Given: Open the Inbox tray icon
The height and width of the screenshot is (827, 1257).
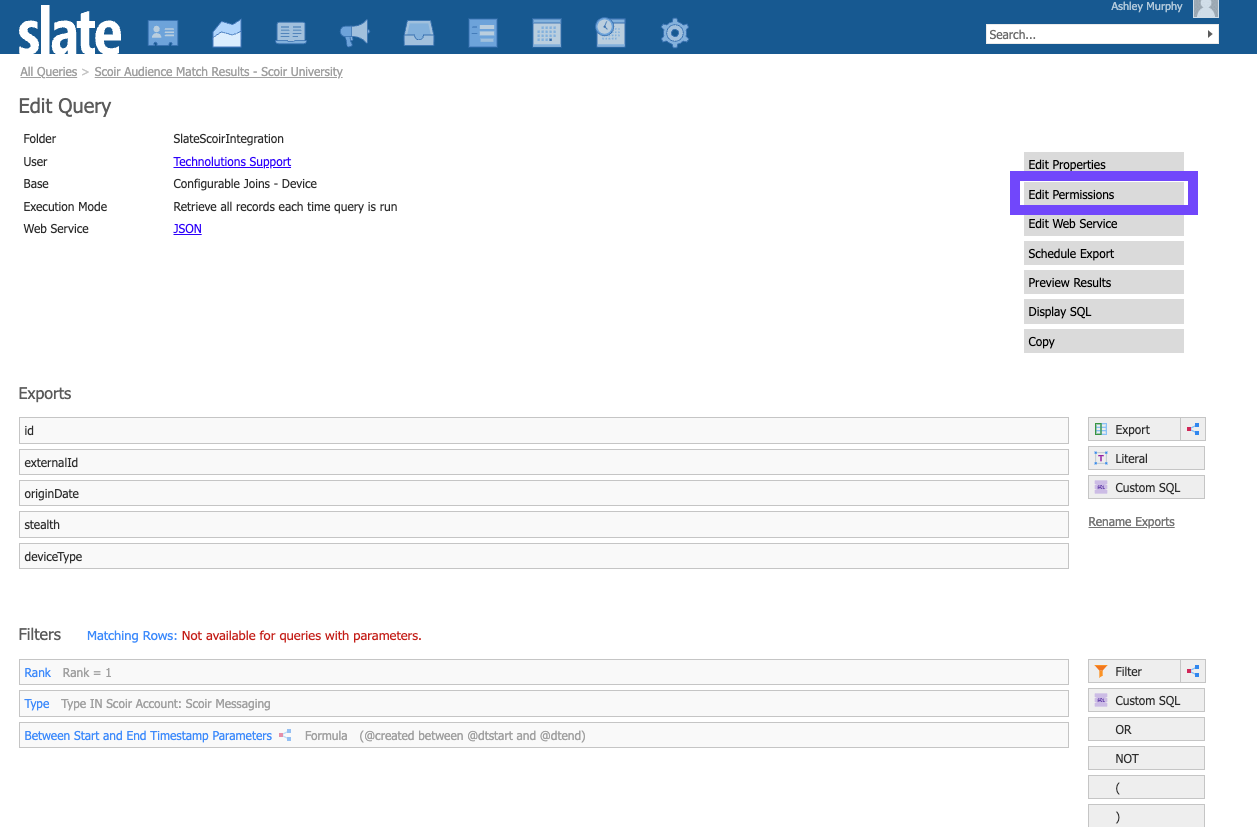Looking at the screenshot, I should click(419, 33).
